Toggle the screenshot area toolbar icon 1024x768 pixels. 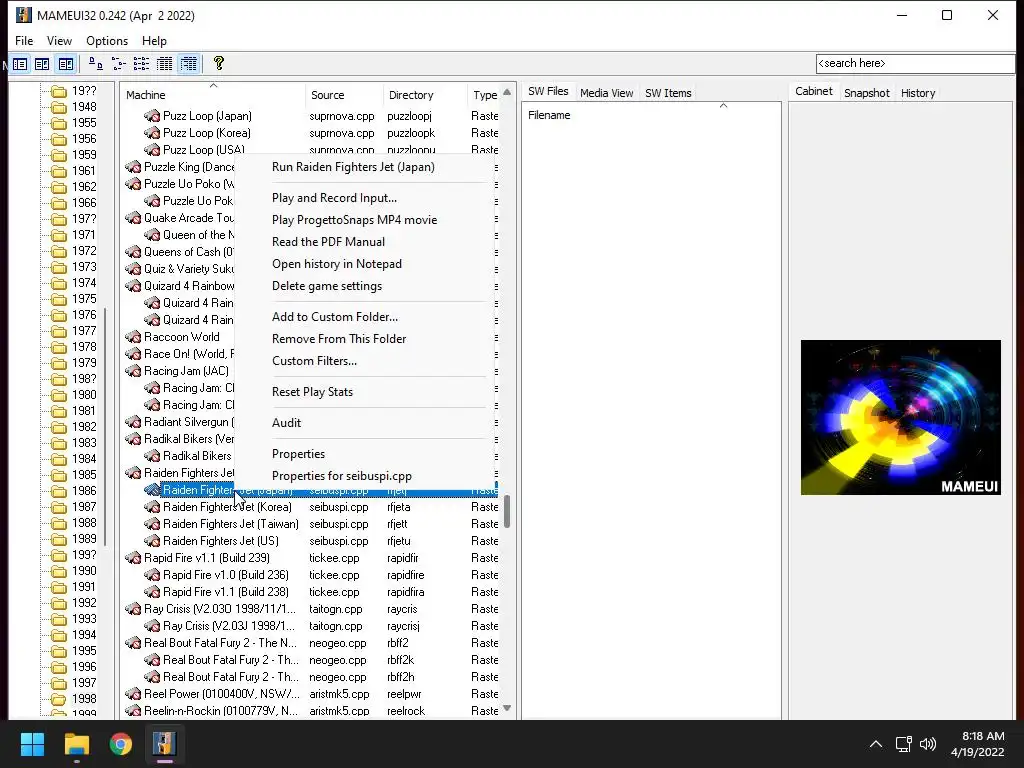click(66, 64)
